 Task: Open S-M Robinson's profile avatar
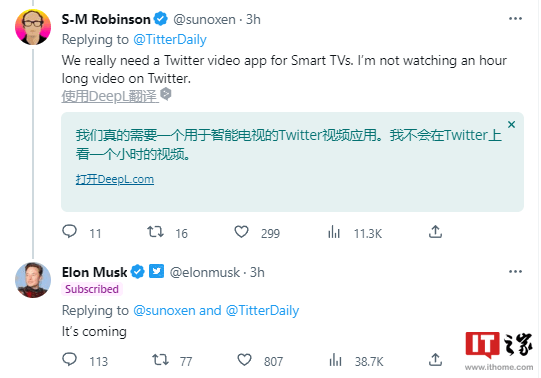(33, 27)
